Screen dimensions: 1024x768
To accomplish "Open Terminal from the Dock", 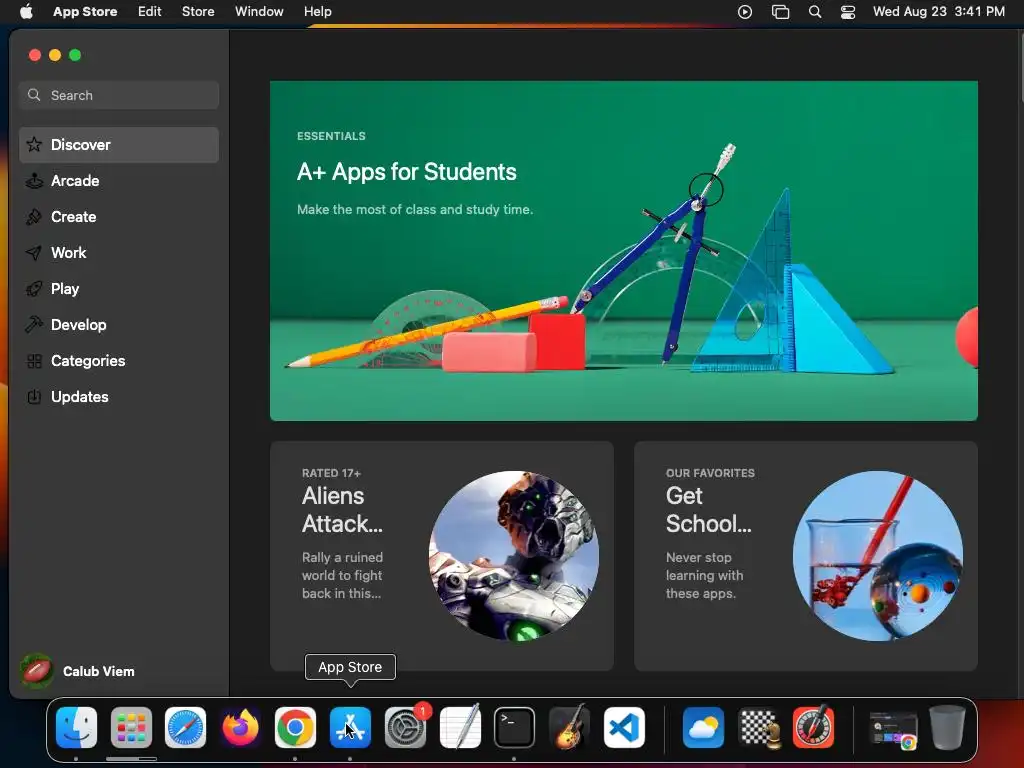I will pyautogui.click(x=514, y=727).
